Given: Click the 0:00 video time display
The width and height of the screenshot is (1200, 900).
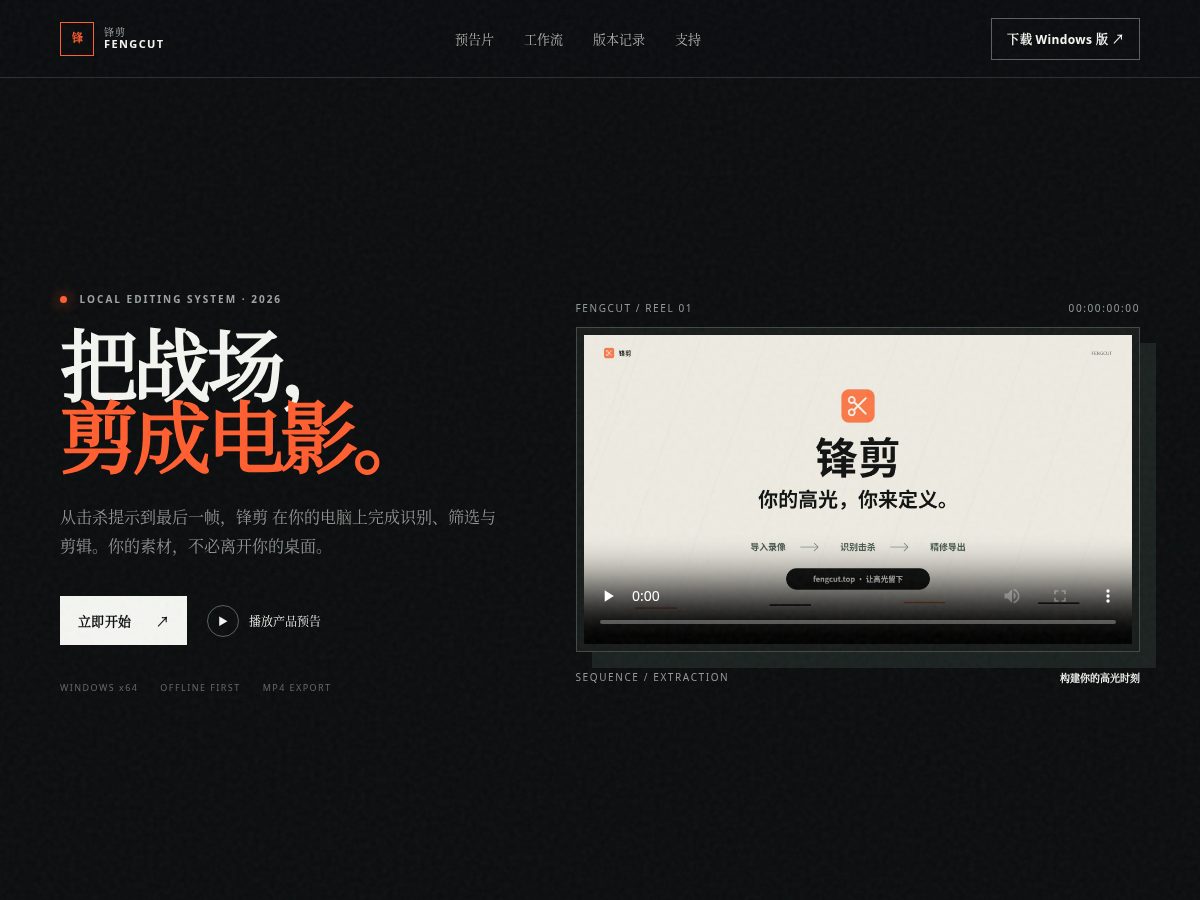Looking at the screenshot, I should click(646, 596).
